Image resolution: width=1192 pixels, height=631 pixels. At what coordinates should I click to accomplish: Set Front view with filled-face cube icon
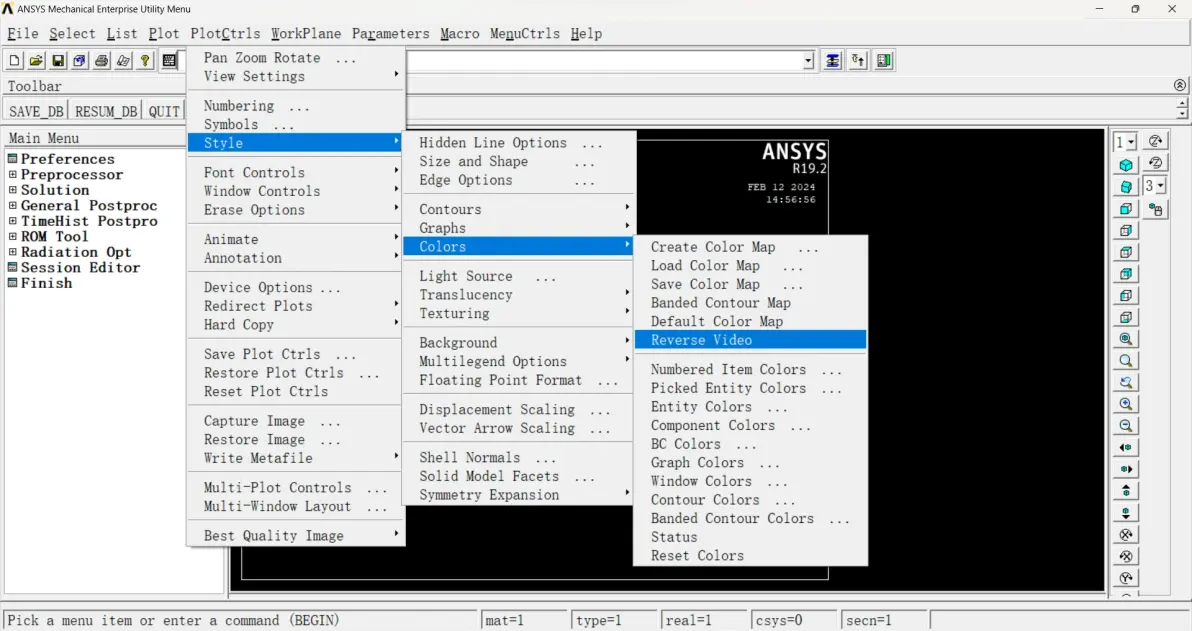click(1126, 208)
